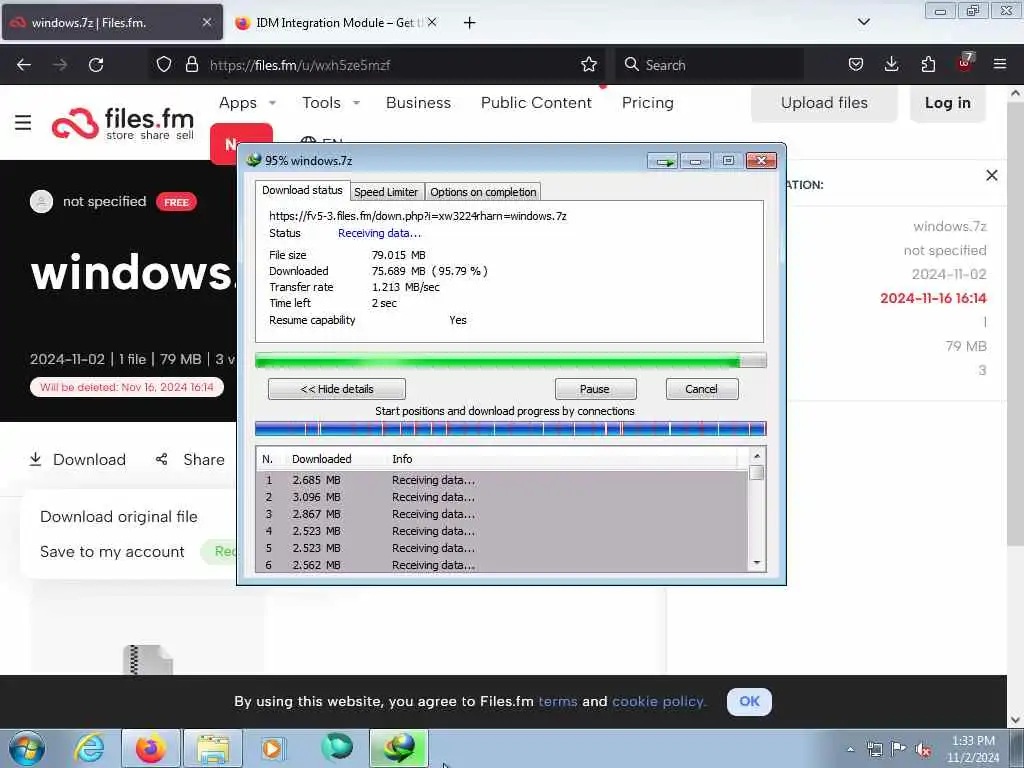Open a new browser tab
The height and width of the screenshot is (768, 1024).
tap(470, 23)
